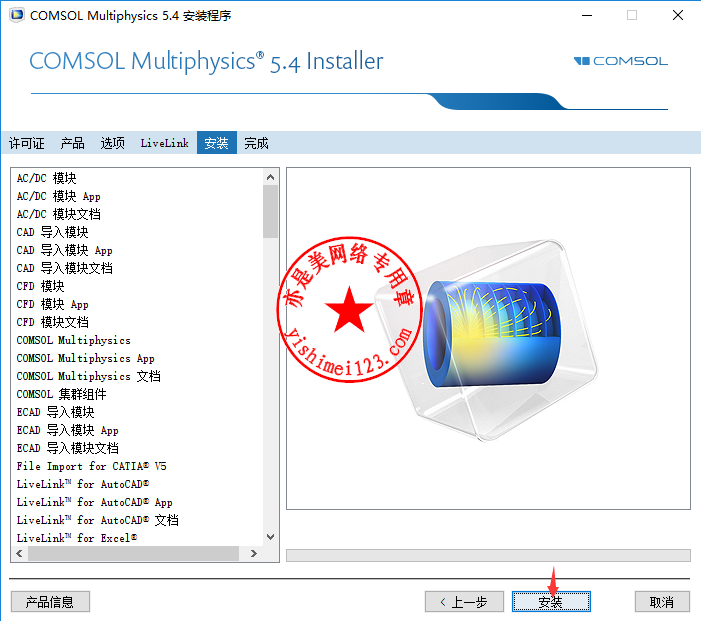The image size is (701, 621).
Task: Click the product list scroll-up arrow
Action: tap(270, 177)
